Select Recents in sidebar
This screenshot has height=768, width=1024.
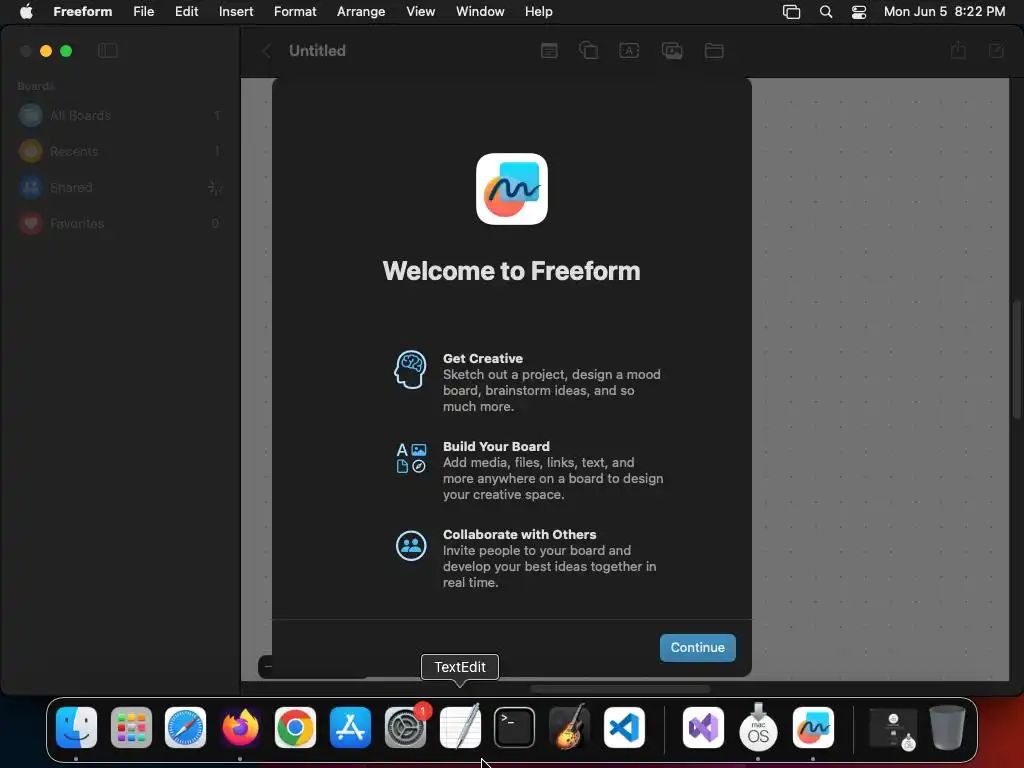coord(120,152)
